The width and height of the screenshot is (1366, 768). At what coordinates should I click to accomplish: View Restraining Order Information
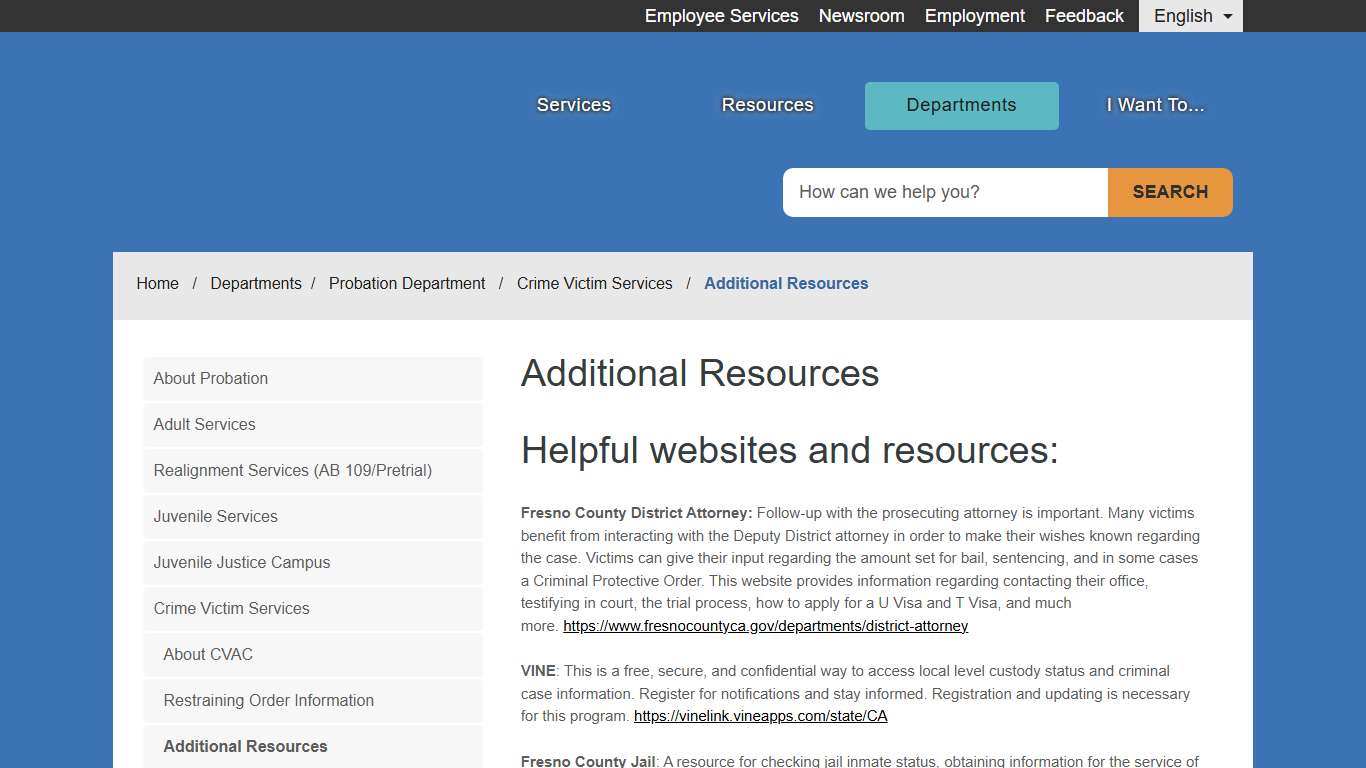268,701
